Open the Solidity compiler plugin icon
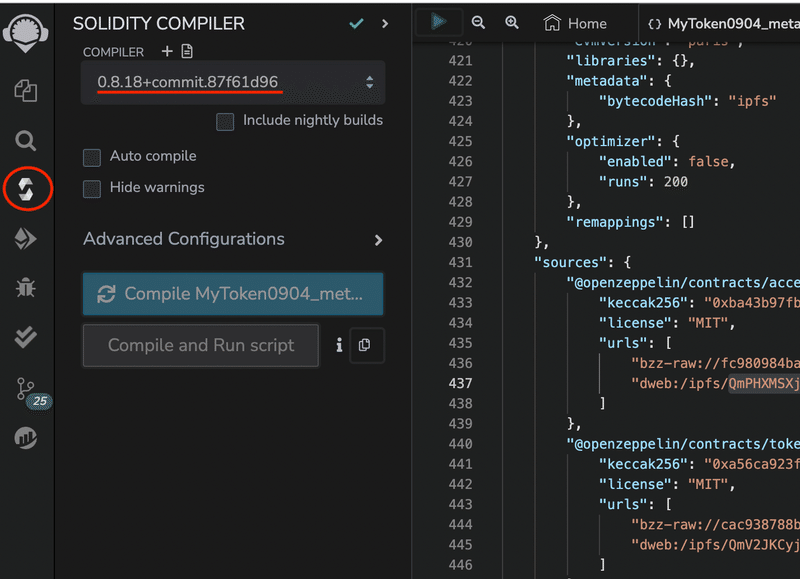The height and width of the screenshot is (579, 800). click(x=26, y=189)
